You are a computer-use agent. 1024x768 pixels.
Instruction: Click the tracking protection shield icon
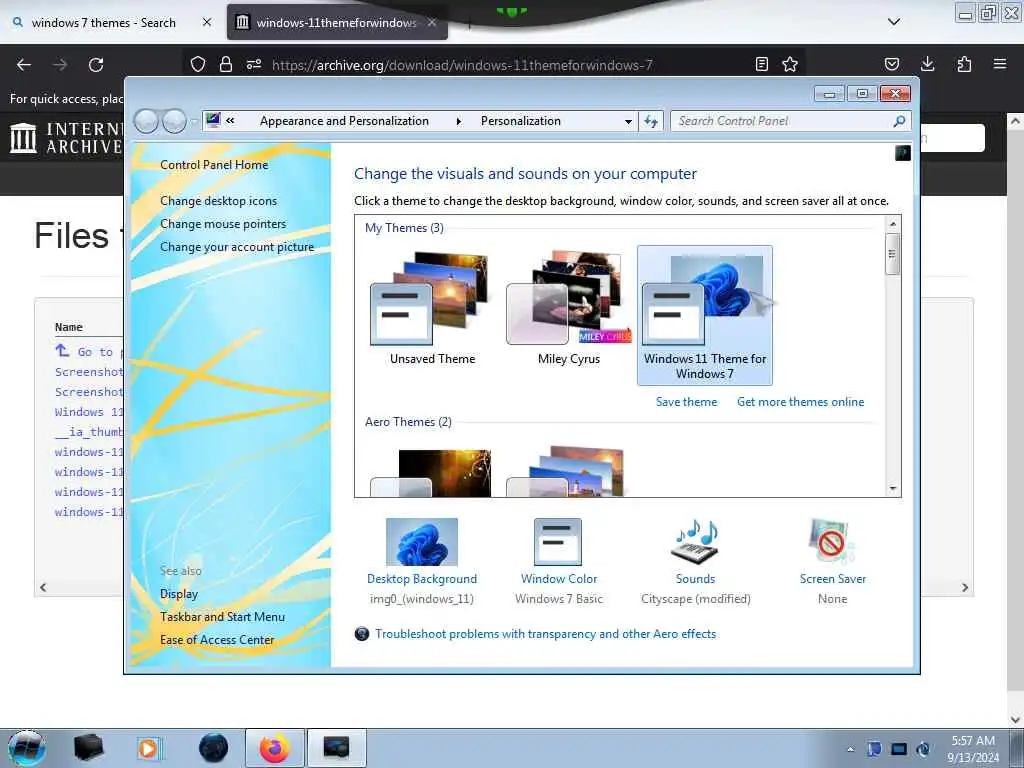pyautogui.click(x=198, y=64)
